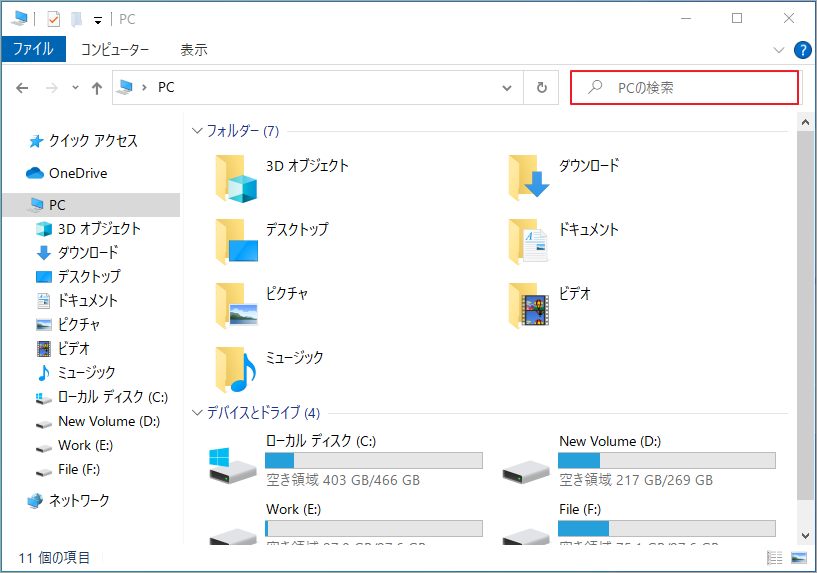Go up one level with the up arrow
Viewport: 817px width, 573px height.
coord(97,88)
